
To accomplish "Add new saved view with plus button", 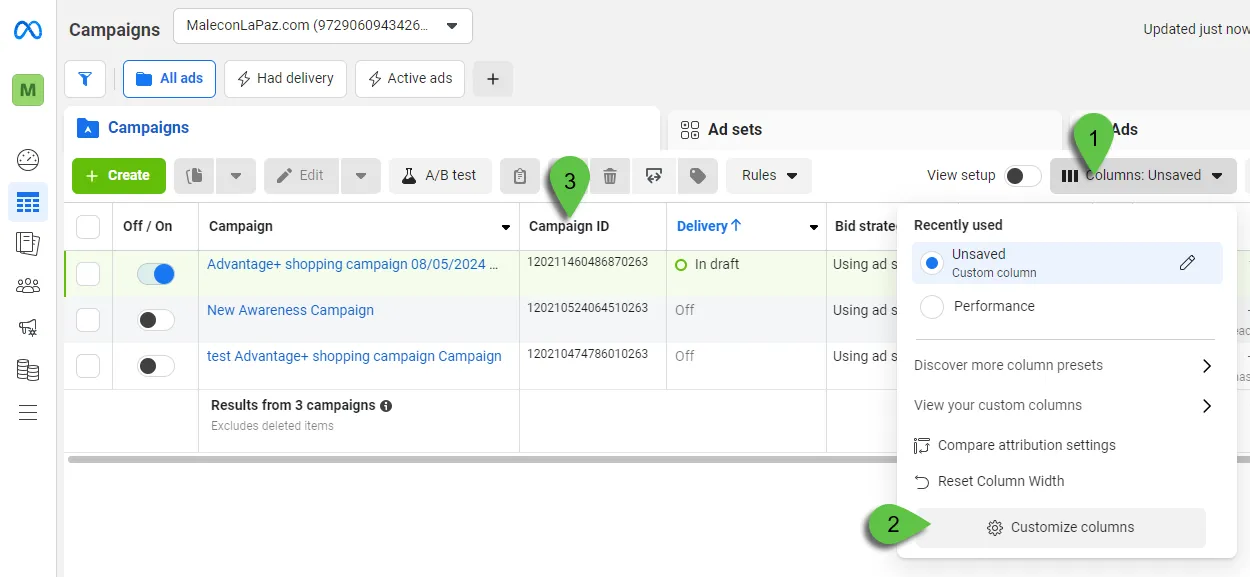I will click(x=493, y=78).
